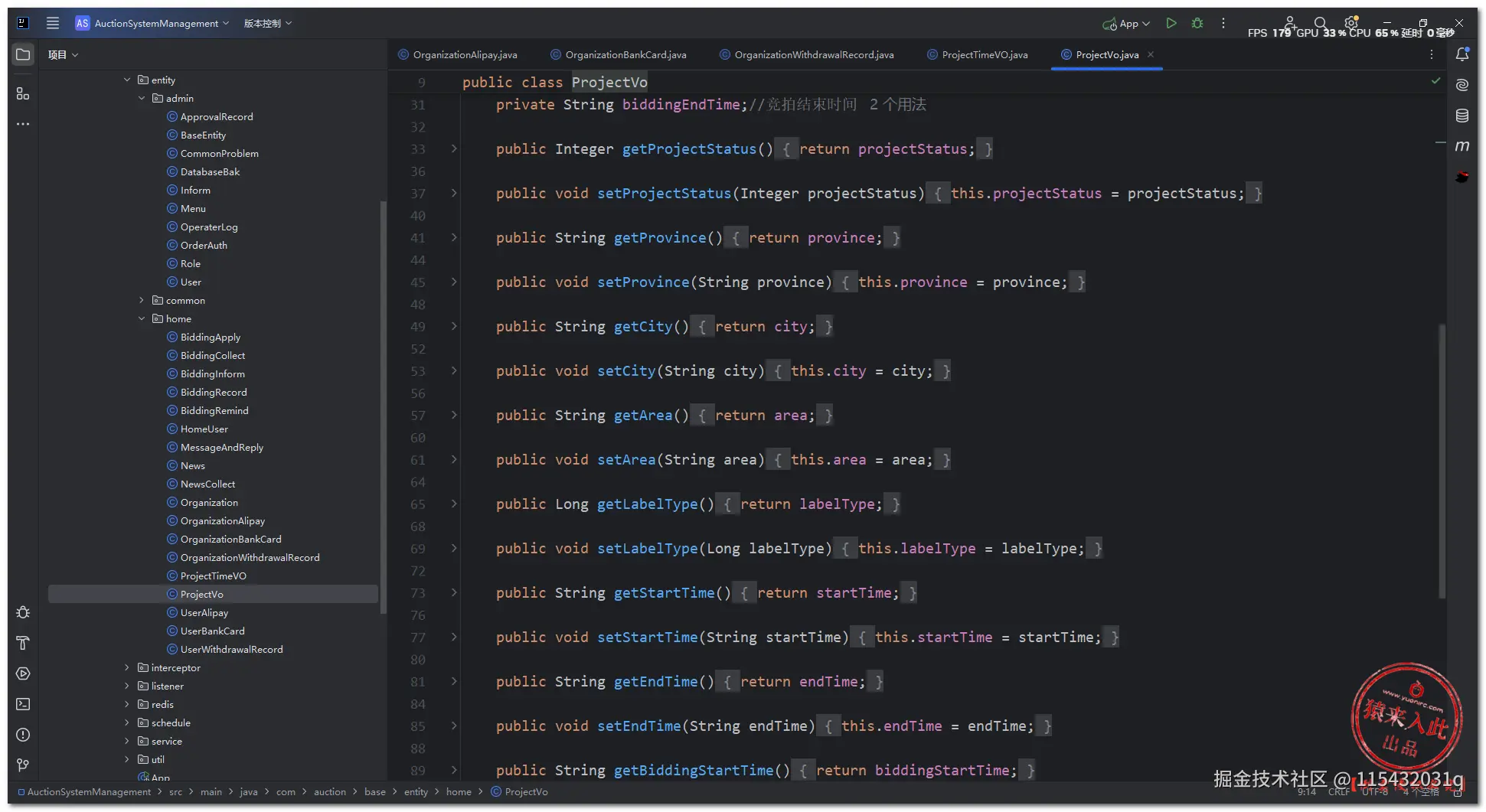This screenshot has width=1486, height=812.
Task: Expand the redis folder
Action: point(127,704)
